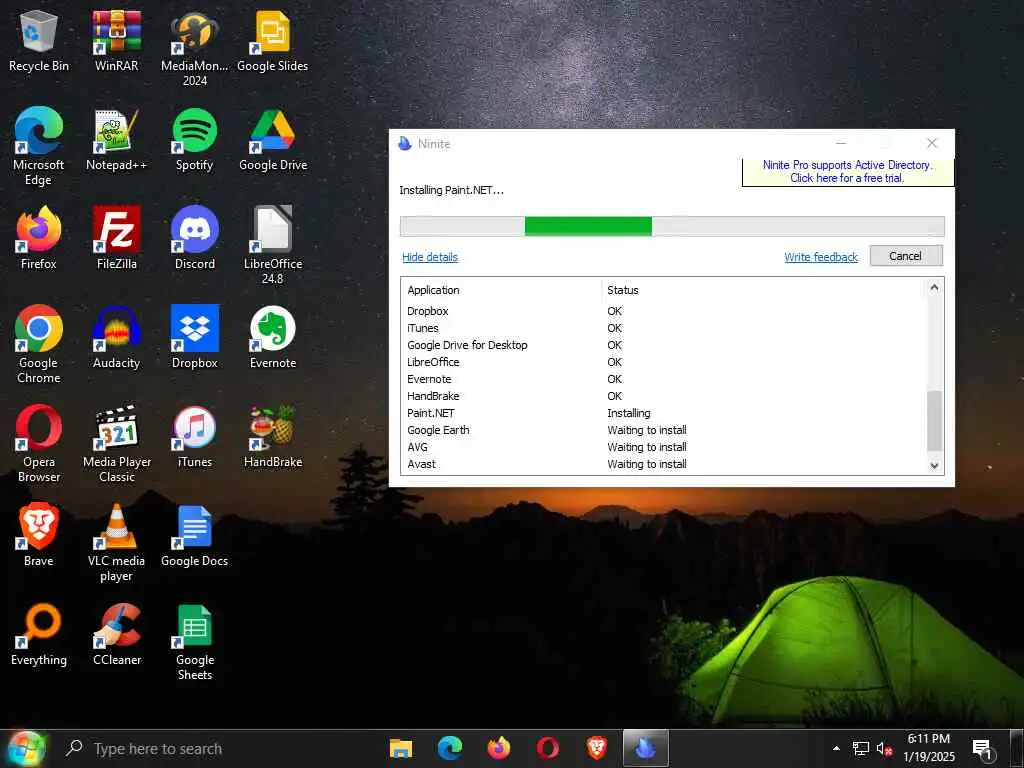Screen dimensions: 1024x768
Task: Open the notification center icon
Action: [x=984, y=749]
